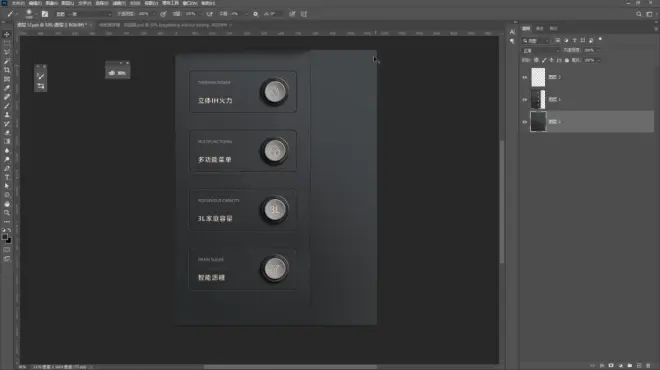Open the File menu
This screenshot has height=370, width=660.
[18, 3]
